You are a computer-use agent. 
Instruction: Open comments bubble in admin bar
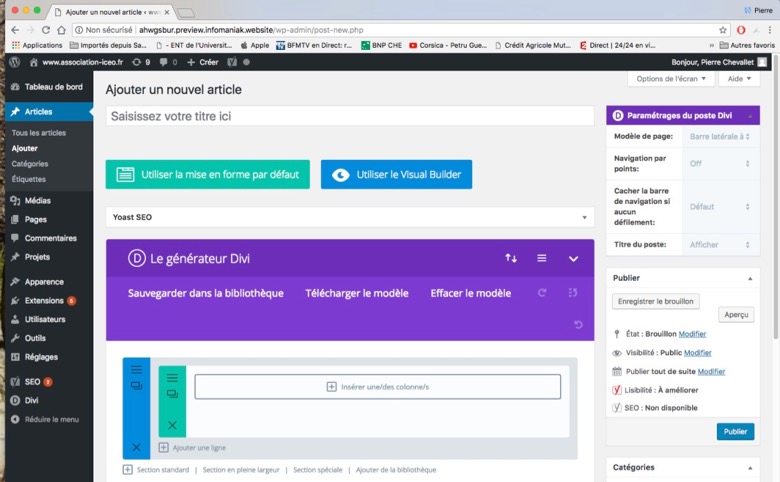tap(168, 62)
